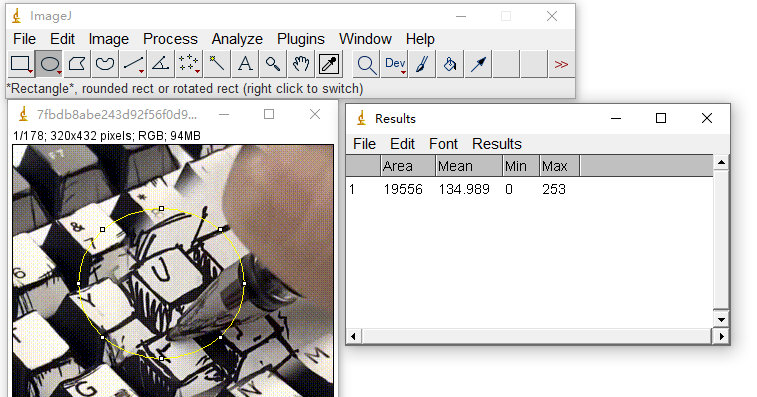Activate the Wand tracing tool
The image size is (757, 397).
pos(217,64)
